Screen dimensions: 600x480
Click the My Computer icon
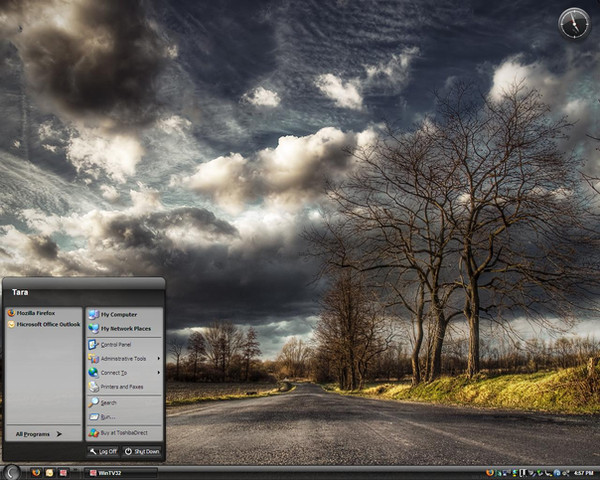94,314
